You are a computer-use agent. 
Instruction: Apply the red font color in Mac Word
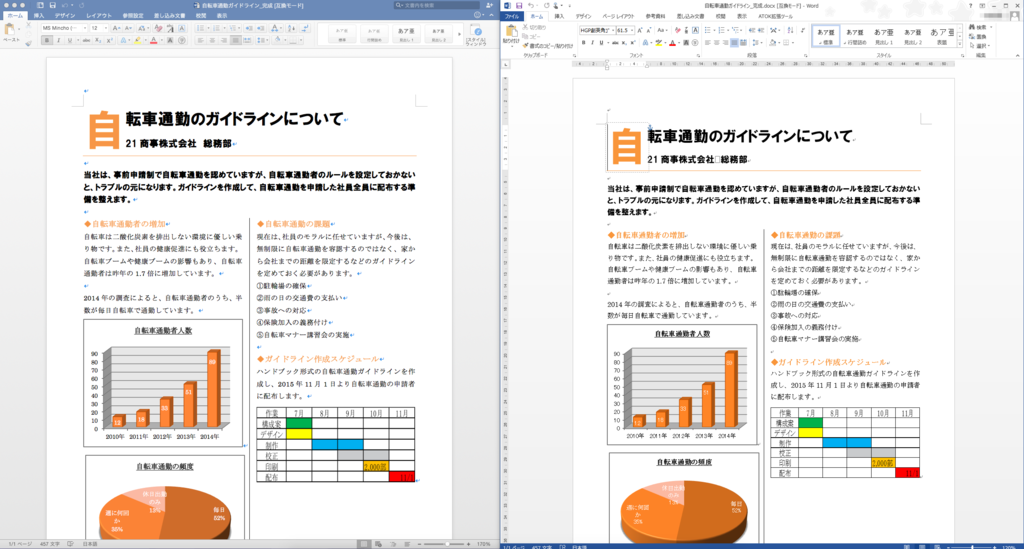click(153, 40)
